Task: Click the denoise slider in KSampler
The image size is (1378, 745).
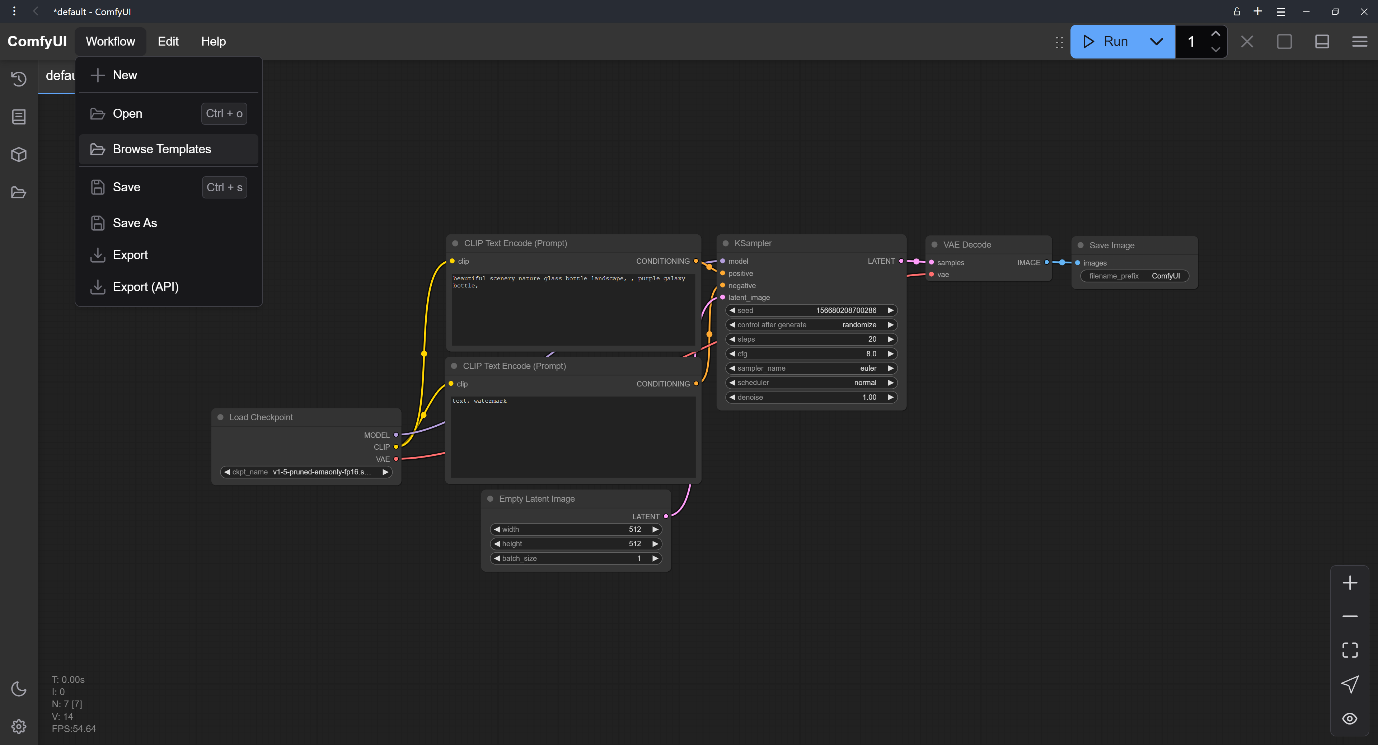Action: (x=811, y=397)
